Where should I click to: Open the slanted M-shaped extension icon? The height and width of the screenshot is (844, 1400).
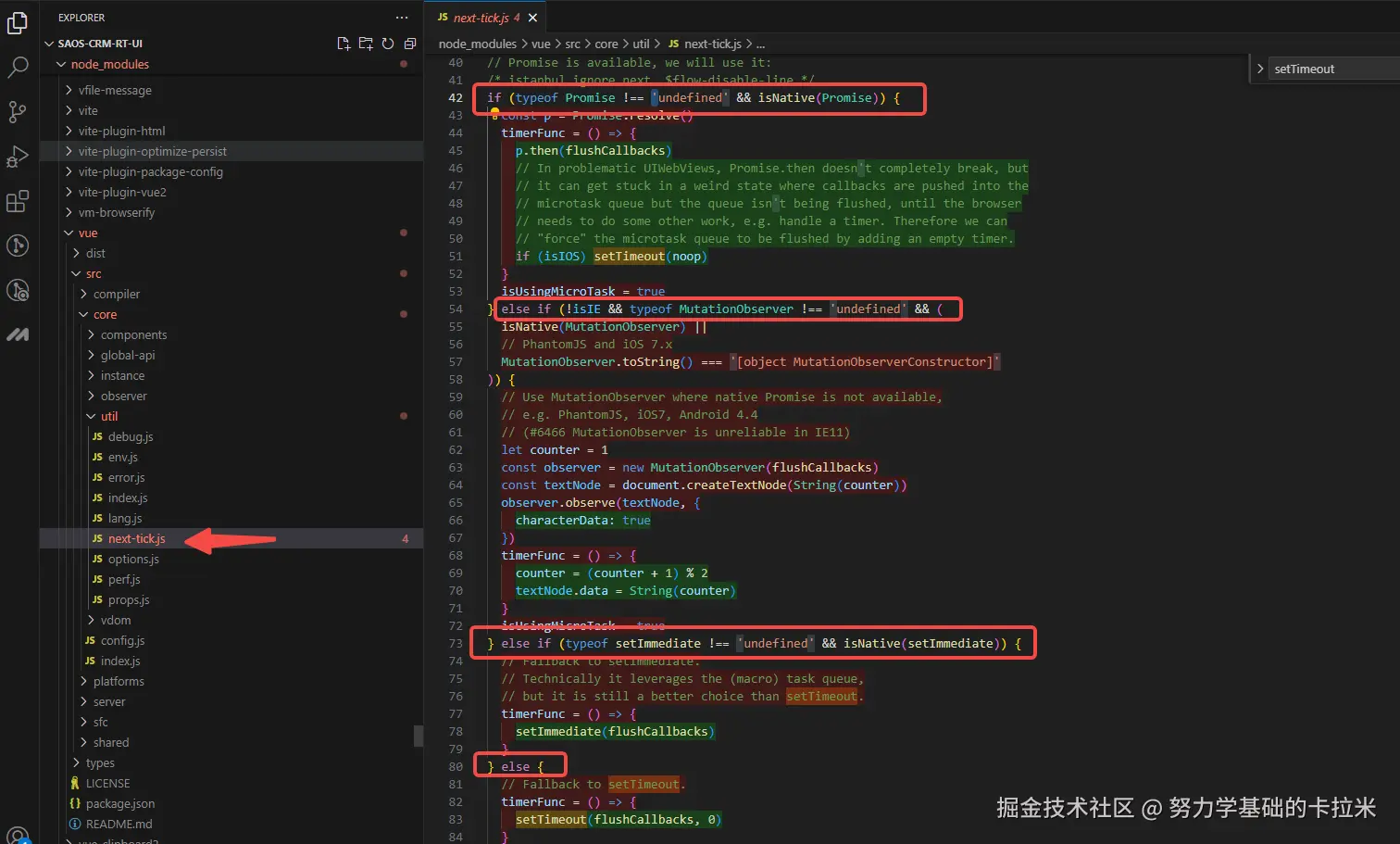[18, 334]
